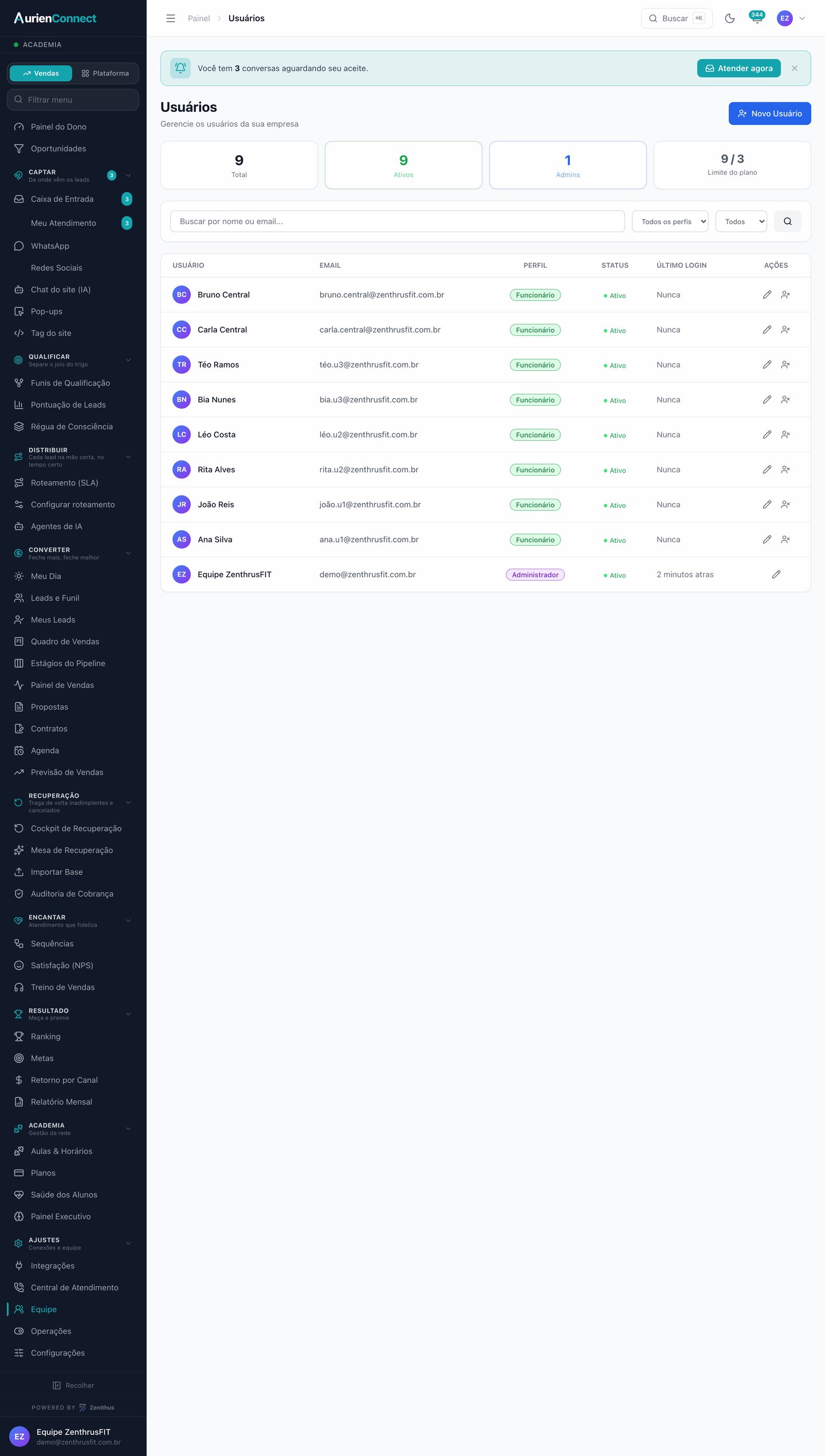Click the hamburger menu icon in the header

pos(171,18)
